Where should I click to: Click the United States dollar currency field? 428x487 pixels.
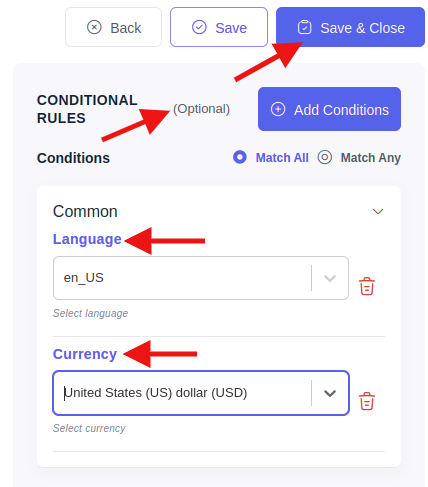(x=201, y=393)
